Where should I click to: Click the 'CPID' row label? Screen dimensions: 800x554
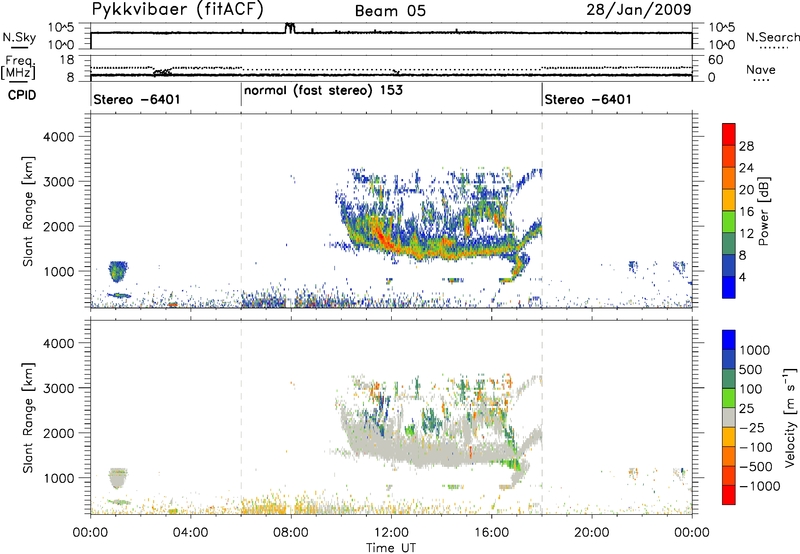(22, 95)
